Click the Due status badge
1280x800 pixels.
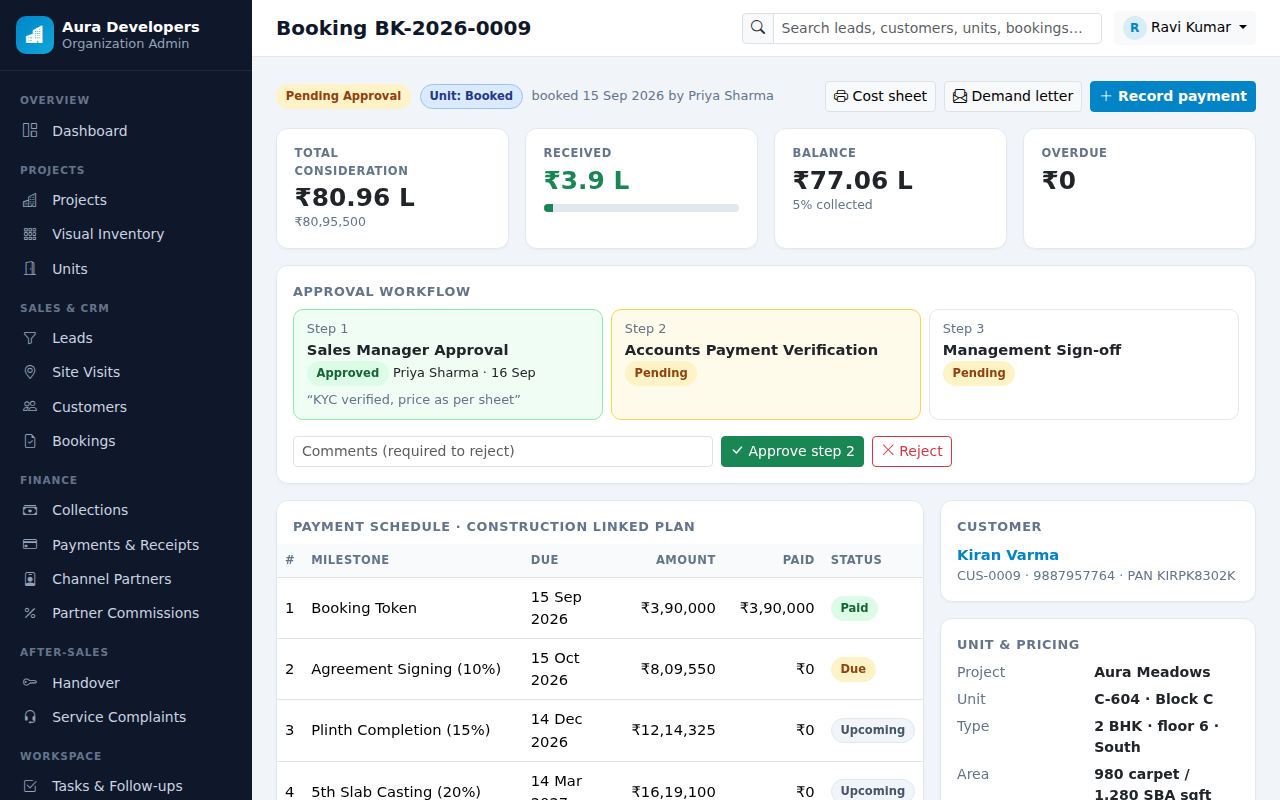coord(853,669)
